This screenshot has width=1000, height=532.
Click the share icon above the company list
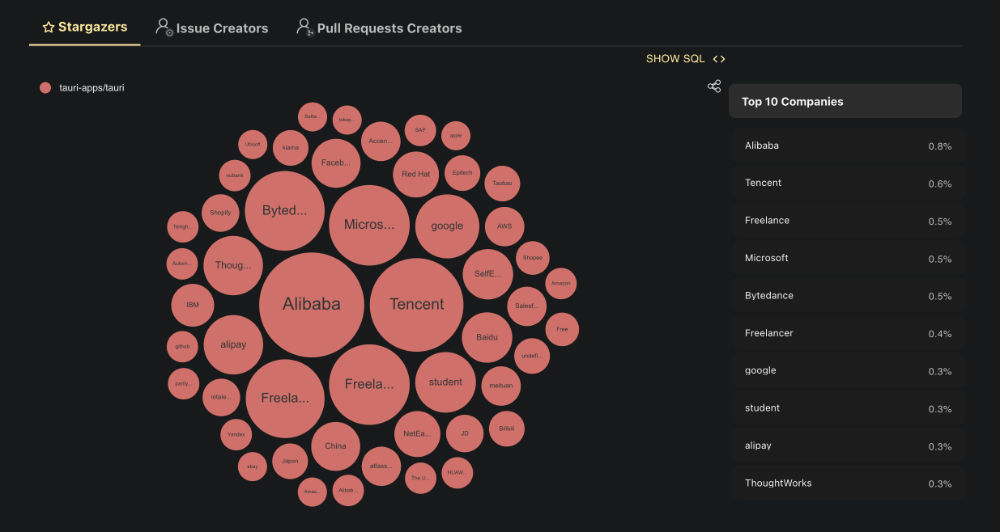pyautogui.click(x=714, y=87)
